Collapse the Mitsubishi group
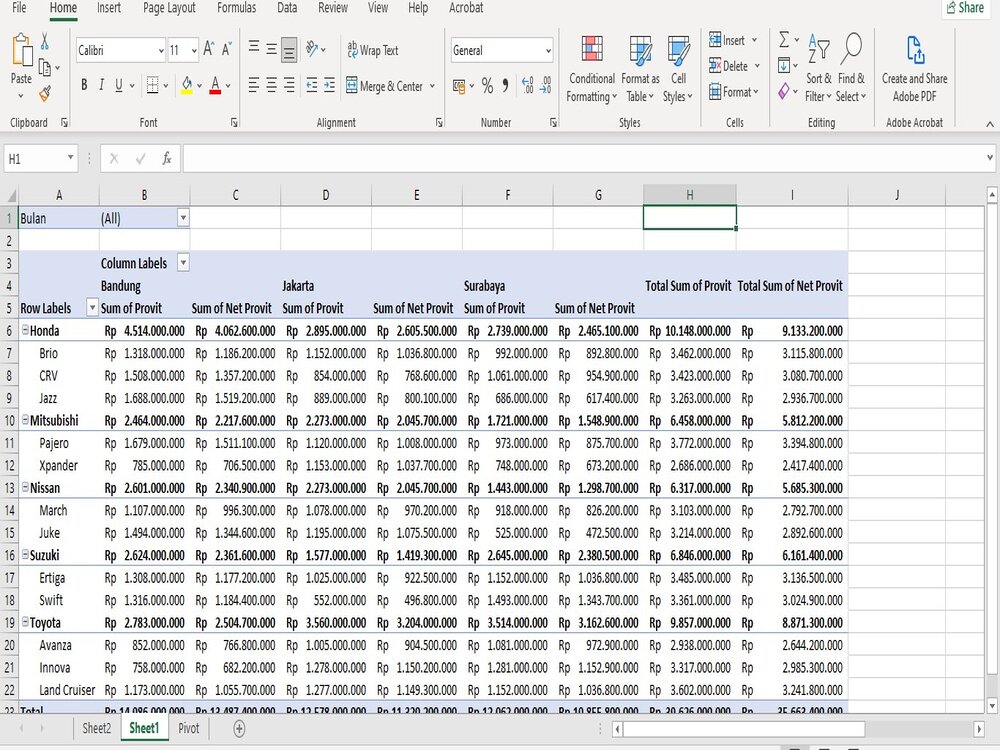The height and width of the screenshot is (750, 1000). tap(26, 420)
